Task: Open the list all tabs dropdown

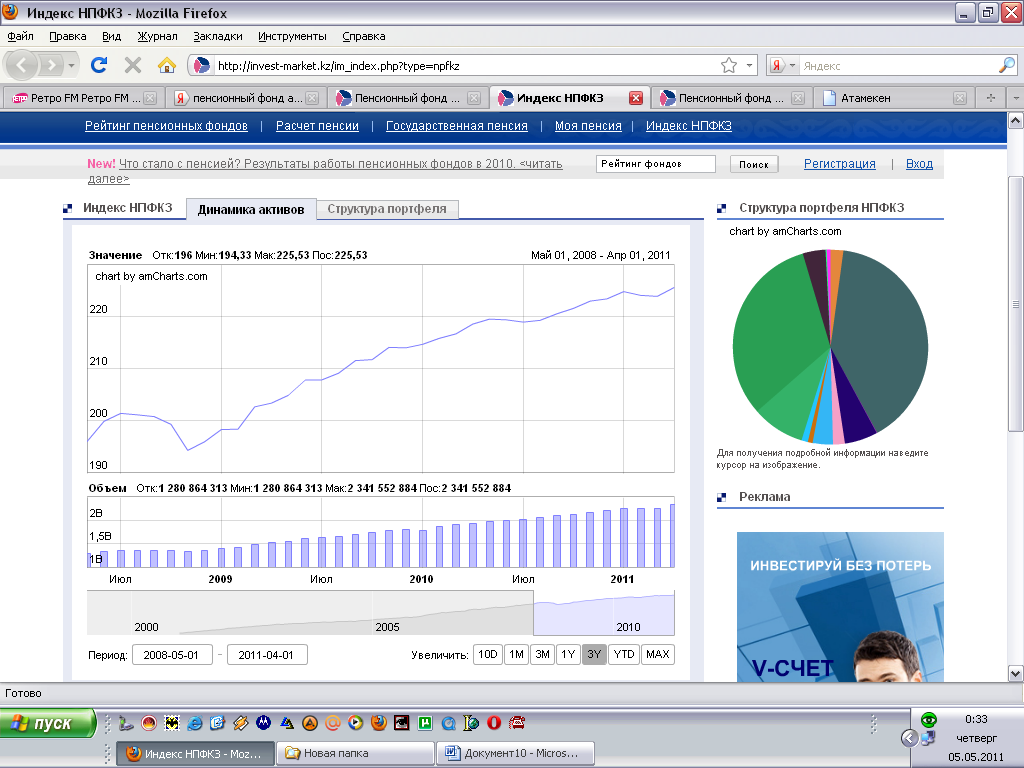Action: point(1014,98)
